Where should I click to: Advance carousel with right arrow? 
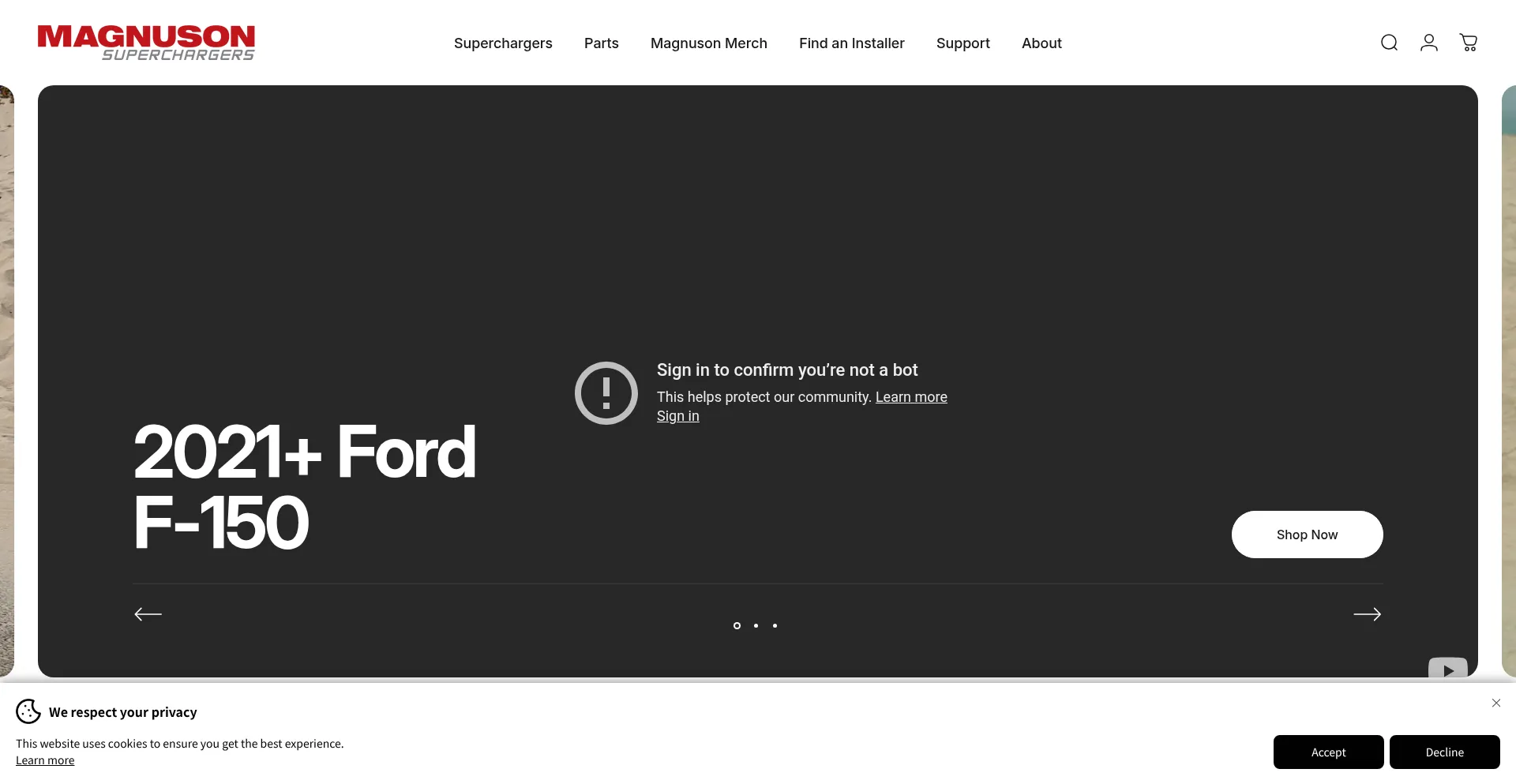pos(1368,614)
